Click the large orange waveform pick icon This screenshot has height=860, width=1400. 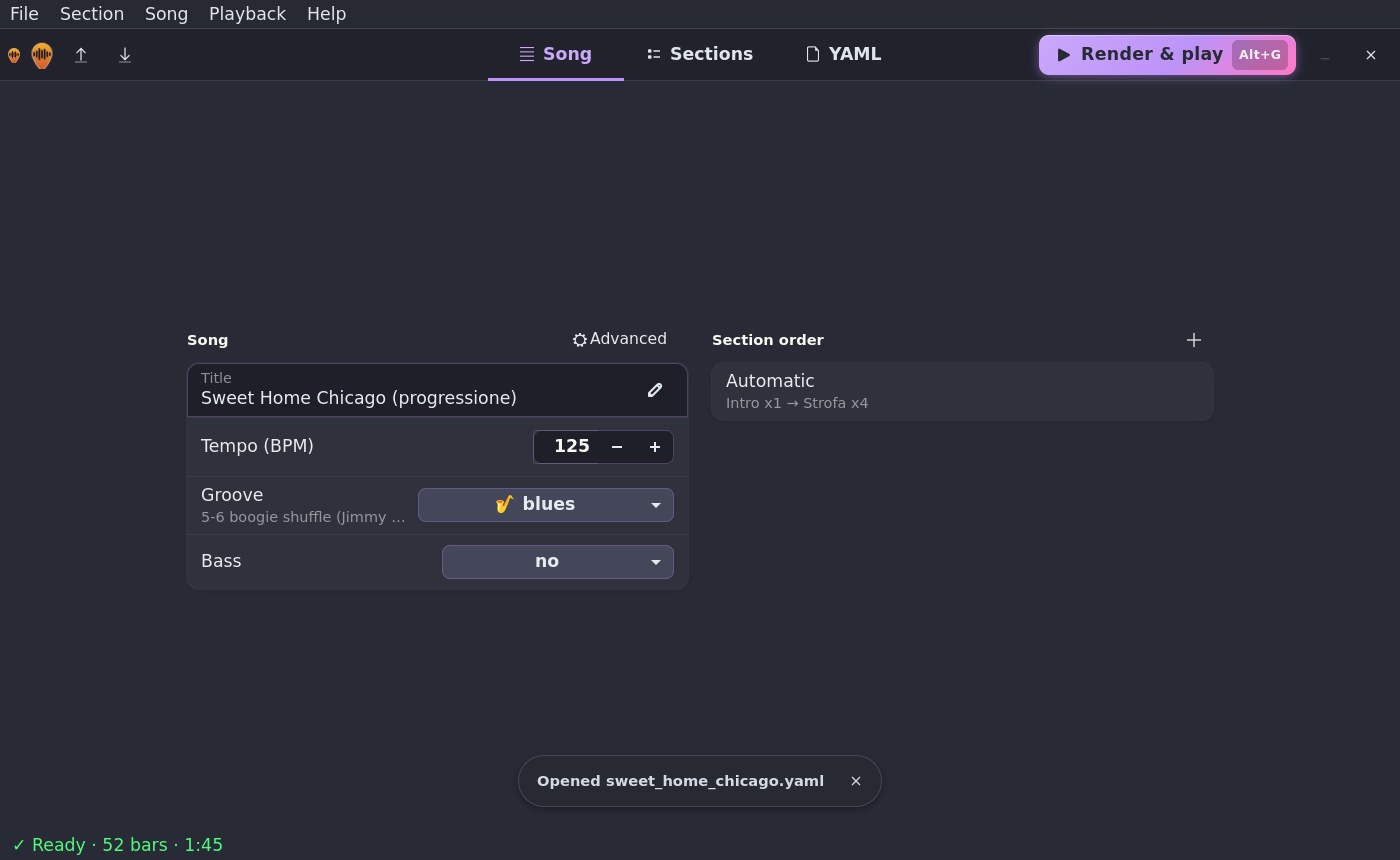[42, 55]
